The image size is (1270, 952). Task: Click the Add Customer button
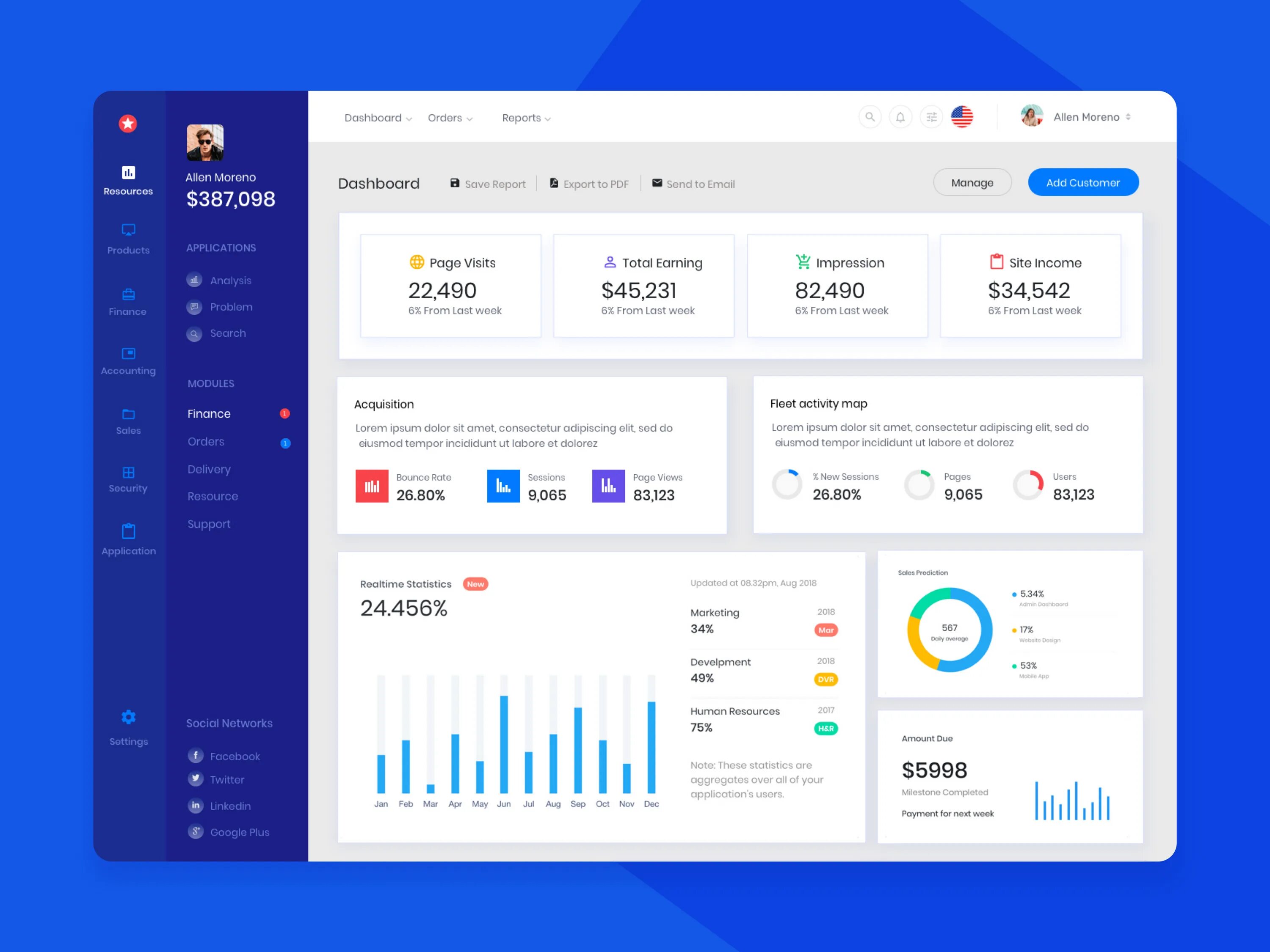1083,182
